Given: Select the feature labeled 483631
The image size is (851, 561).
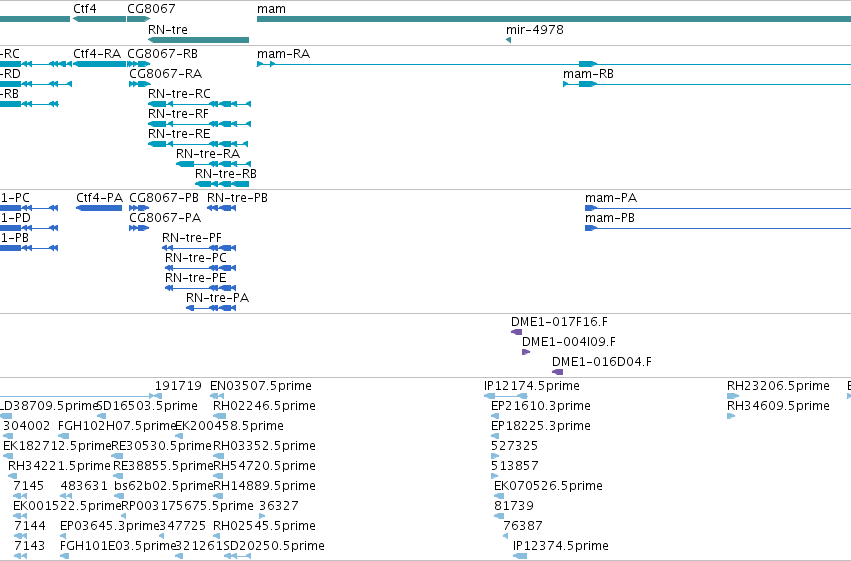Looking at the screenshot, I should coord(66,496).
